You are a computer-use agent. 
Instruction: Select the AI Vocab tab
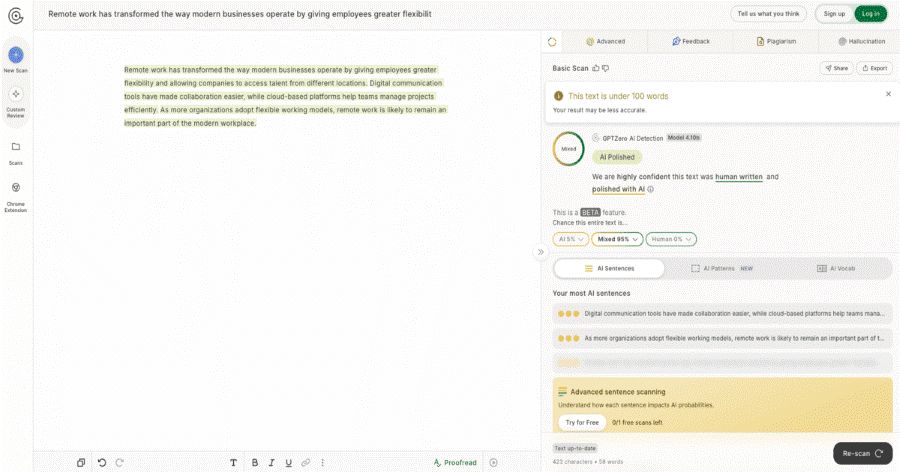(836, 268)
